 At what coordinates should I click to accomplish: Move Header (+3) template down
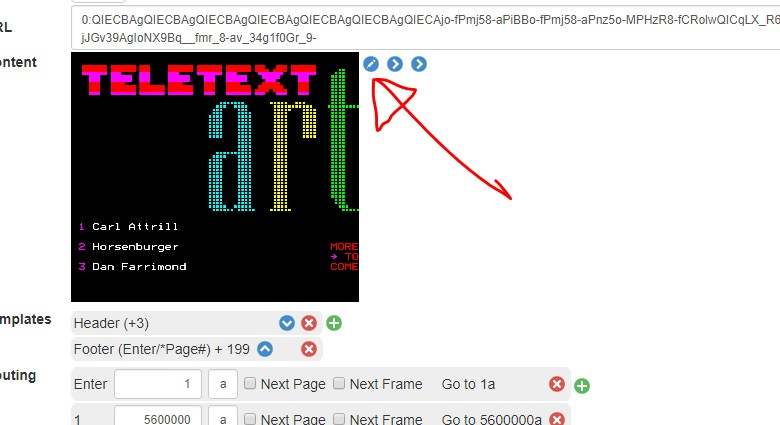click(287, 323)
